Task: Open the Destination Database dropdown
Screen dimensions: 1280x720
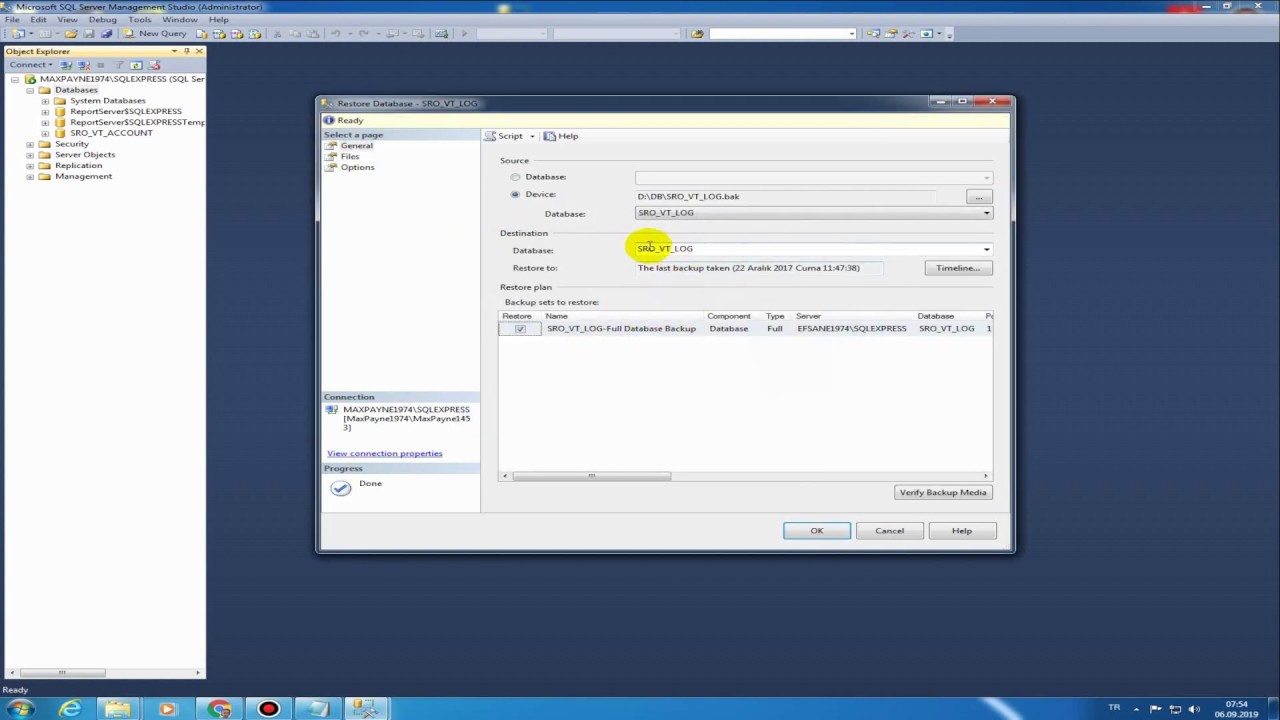Action: [986, 249]
